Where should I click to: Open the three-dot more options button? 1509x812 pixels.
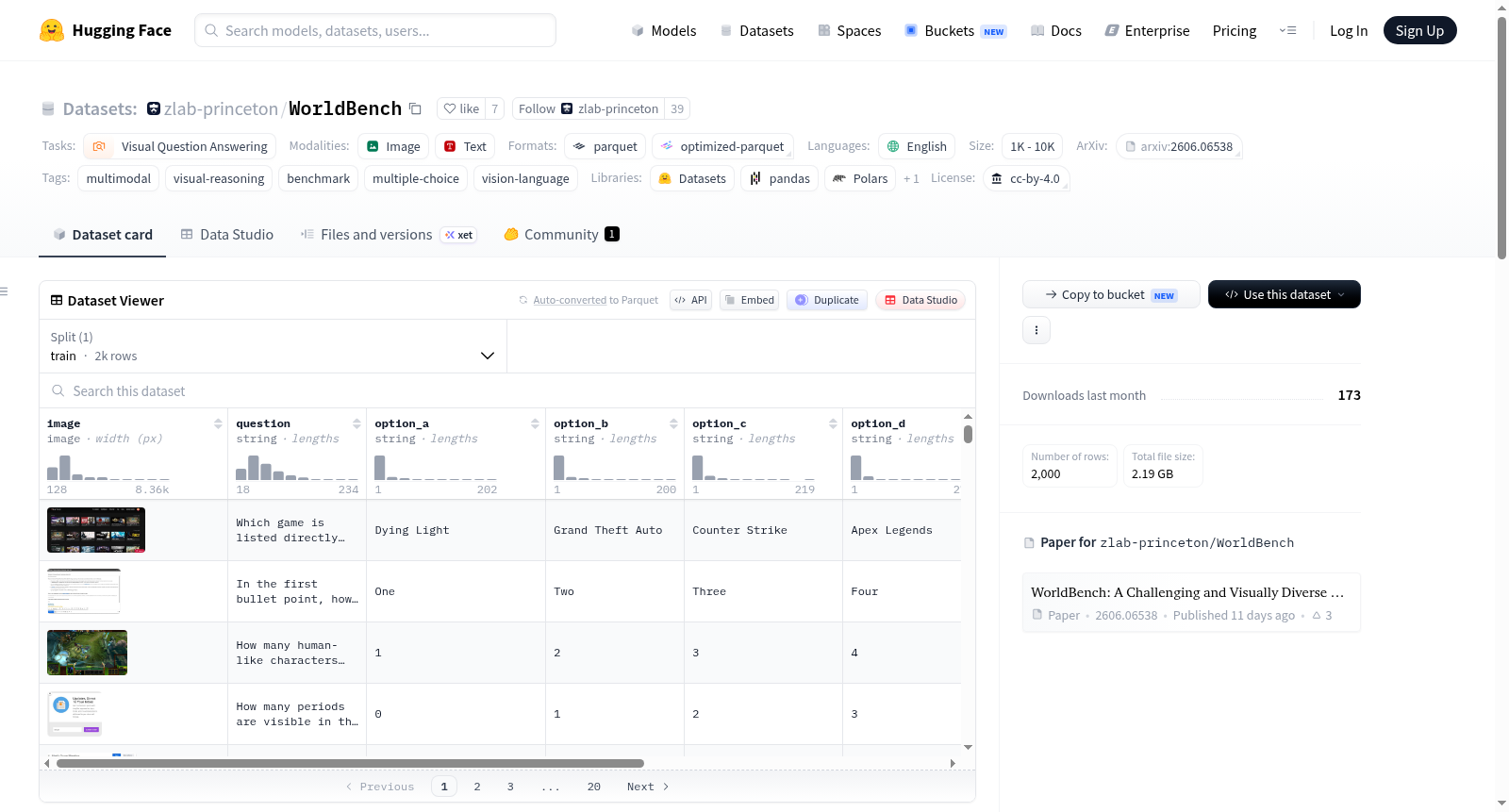click(x=1036, y=330)
